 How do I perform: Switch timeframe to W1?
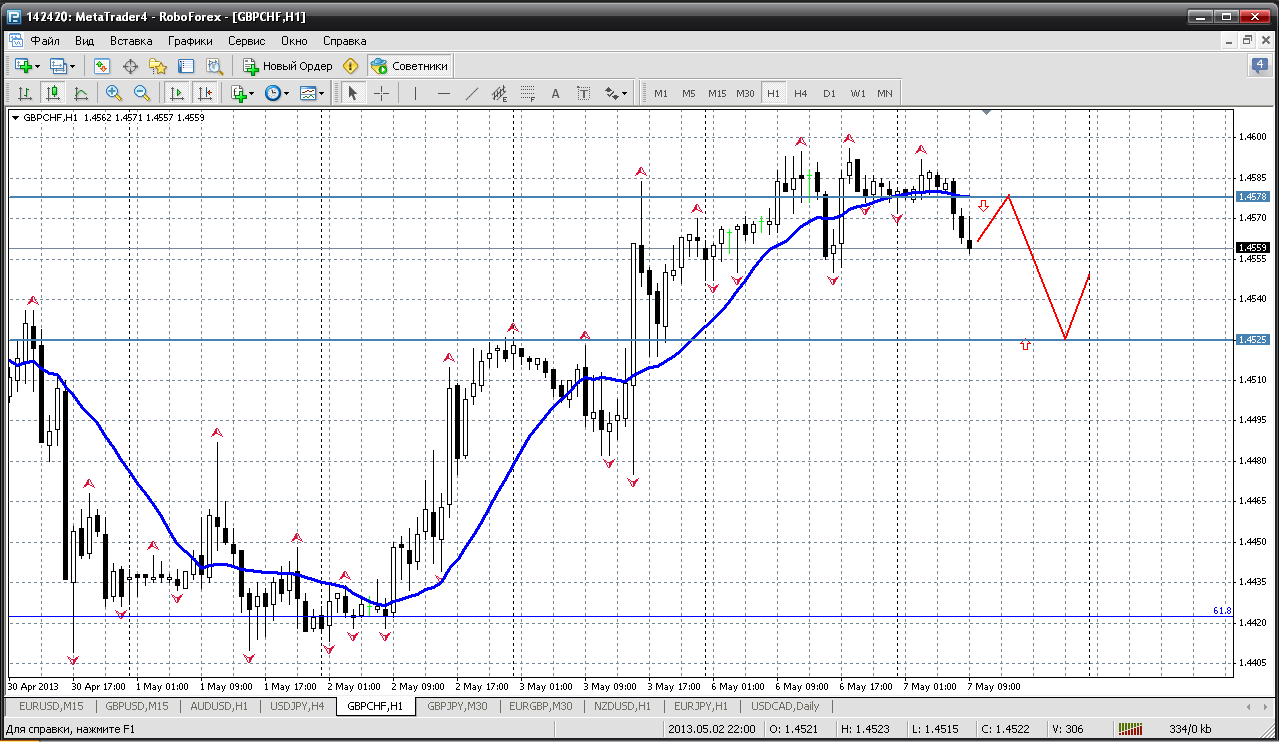(x=858, y=93)
